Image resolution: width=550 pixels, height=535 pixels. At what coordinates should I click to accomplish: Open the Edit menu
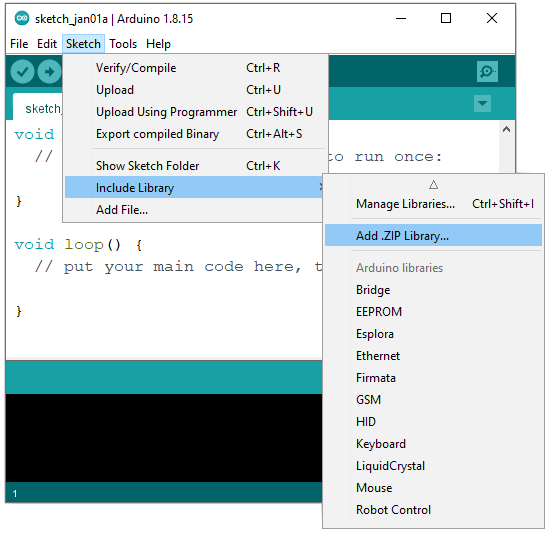(47, 44)
